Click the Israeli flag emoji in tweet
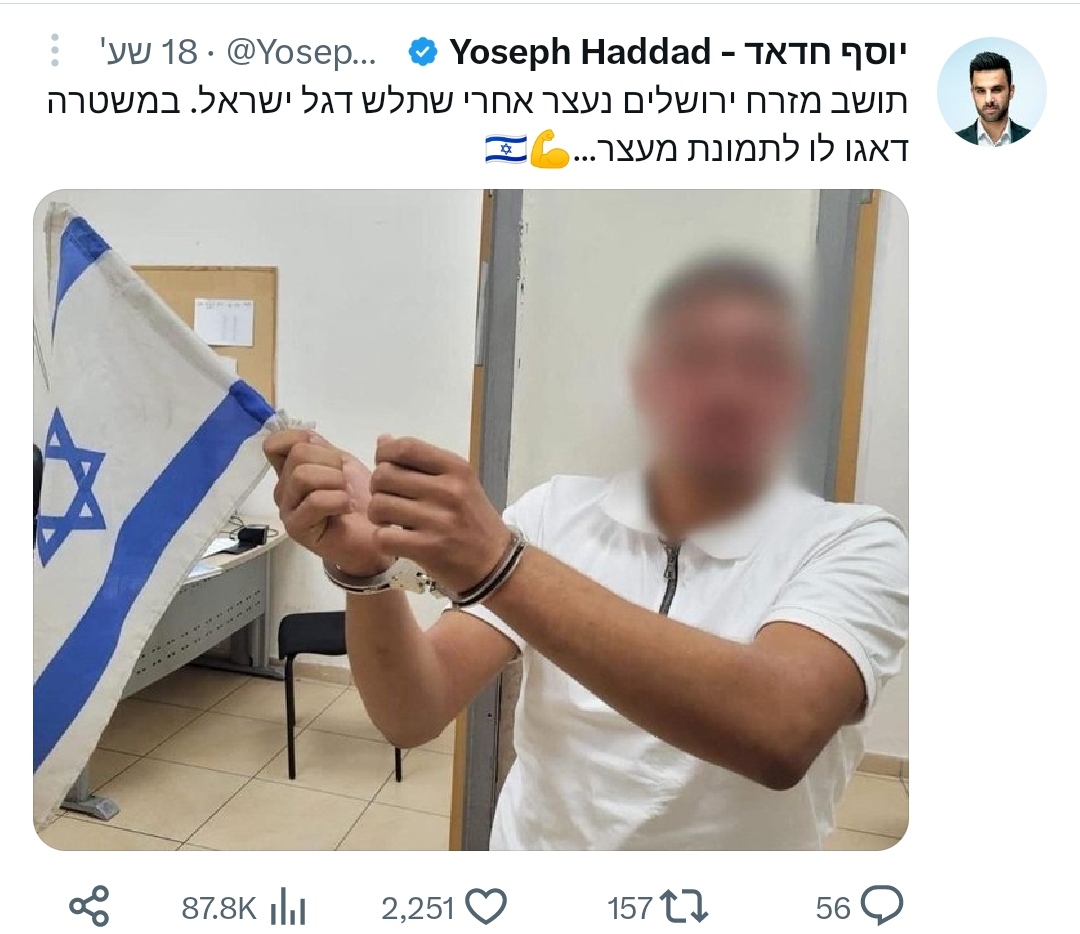 [506, 148]
